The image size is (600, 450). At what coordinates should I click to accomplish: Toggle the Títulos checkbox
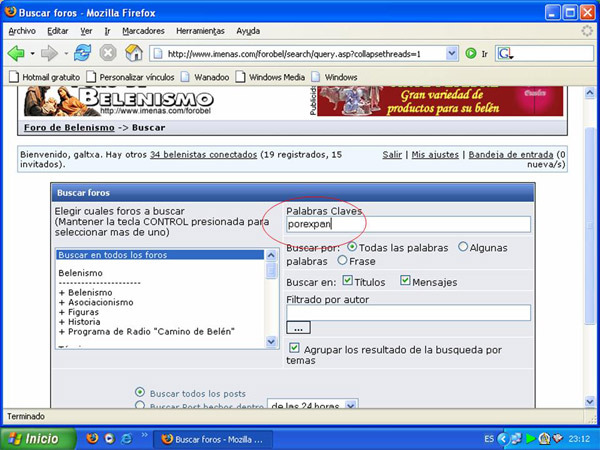coord(347,281)
